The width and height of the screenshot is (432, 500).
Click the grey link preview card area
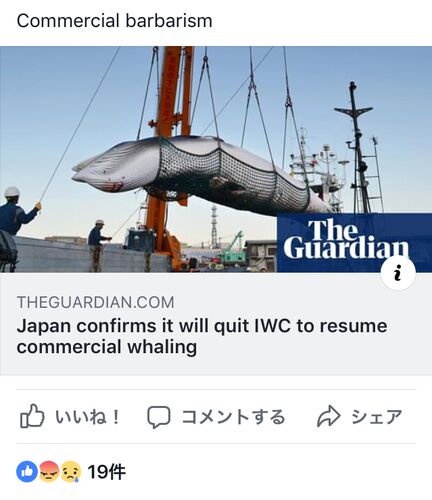[x=216, y=324]
